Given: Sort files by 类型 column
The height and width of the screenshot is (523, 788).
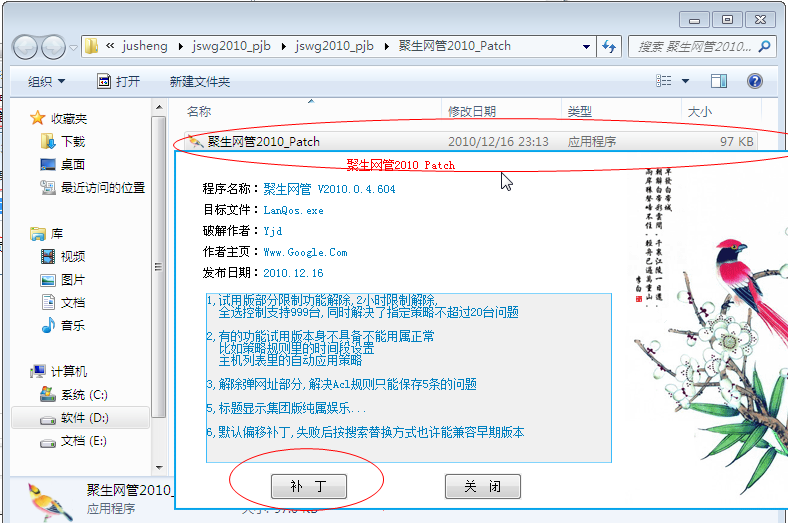Looking at the screenshot, I should coord(579,112).
